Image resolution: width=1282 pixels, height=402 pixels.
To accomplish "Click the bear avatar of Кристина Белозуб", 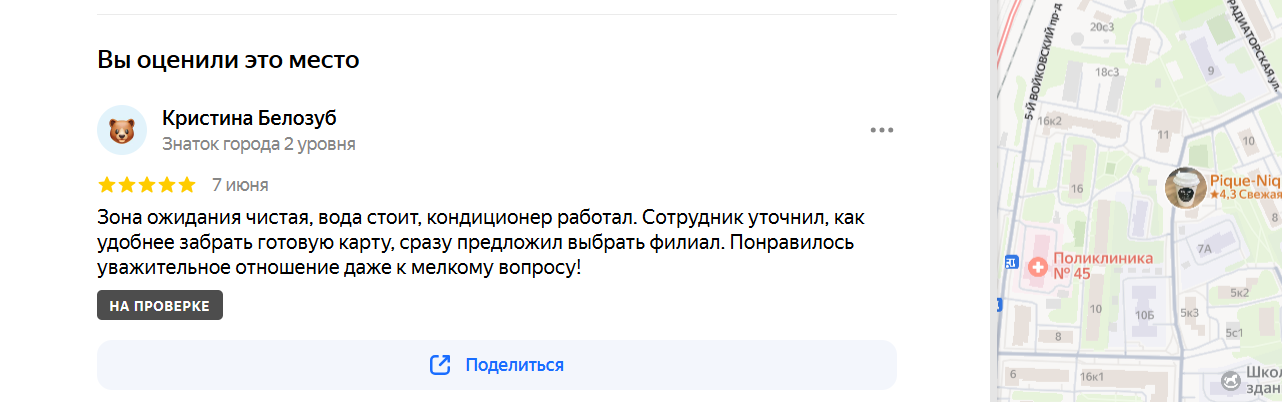I will 122,130.
